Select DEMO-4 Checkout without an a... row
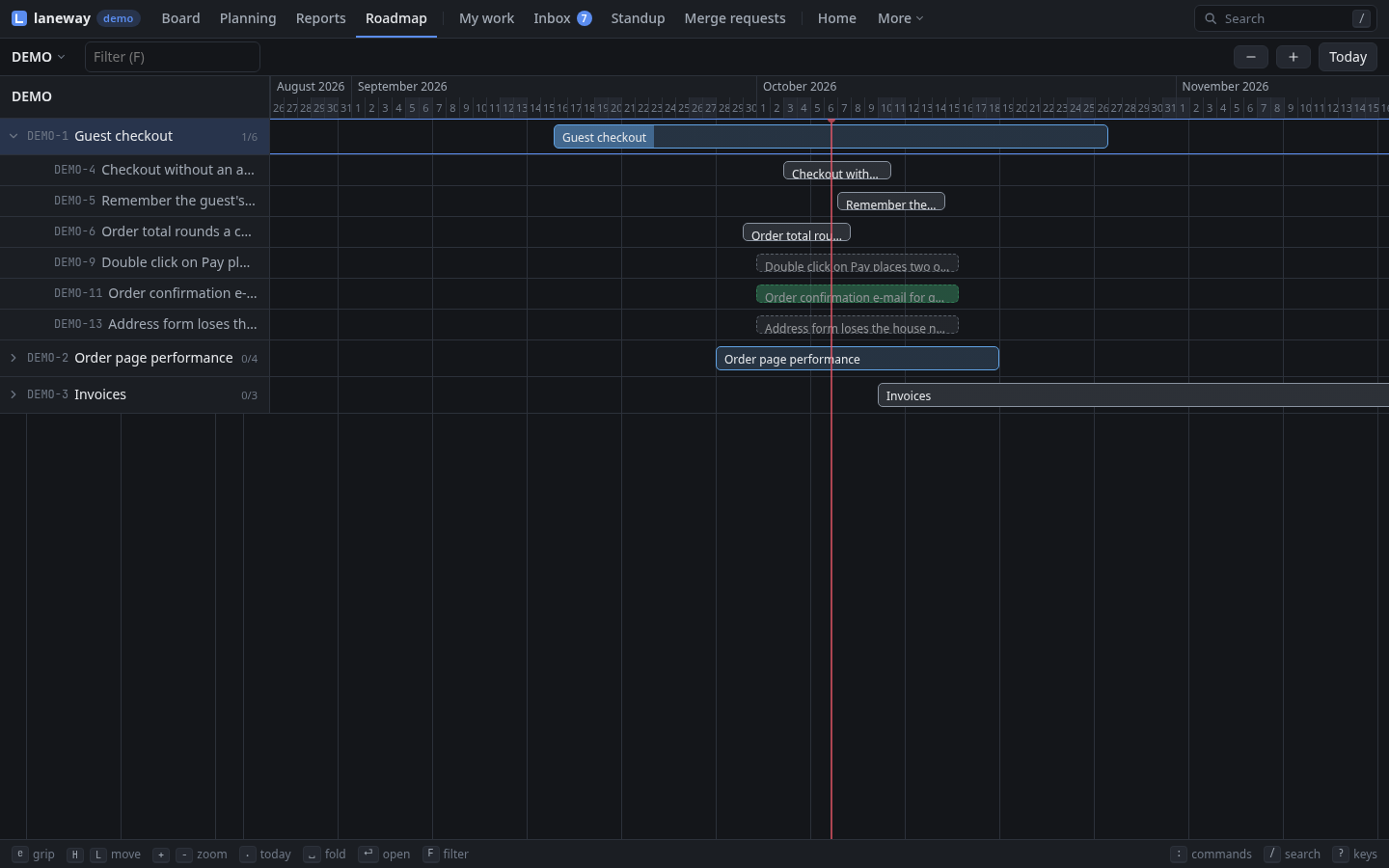Viewport: 1389px width, 868px height. pos(135,170)
